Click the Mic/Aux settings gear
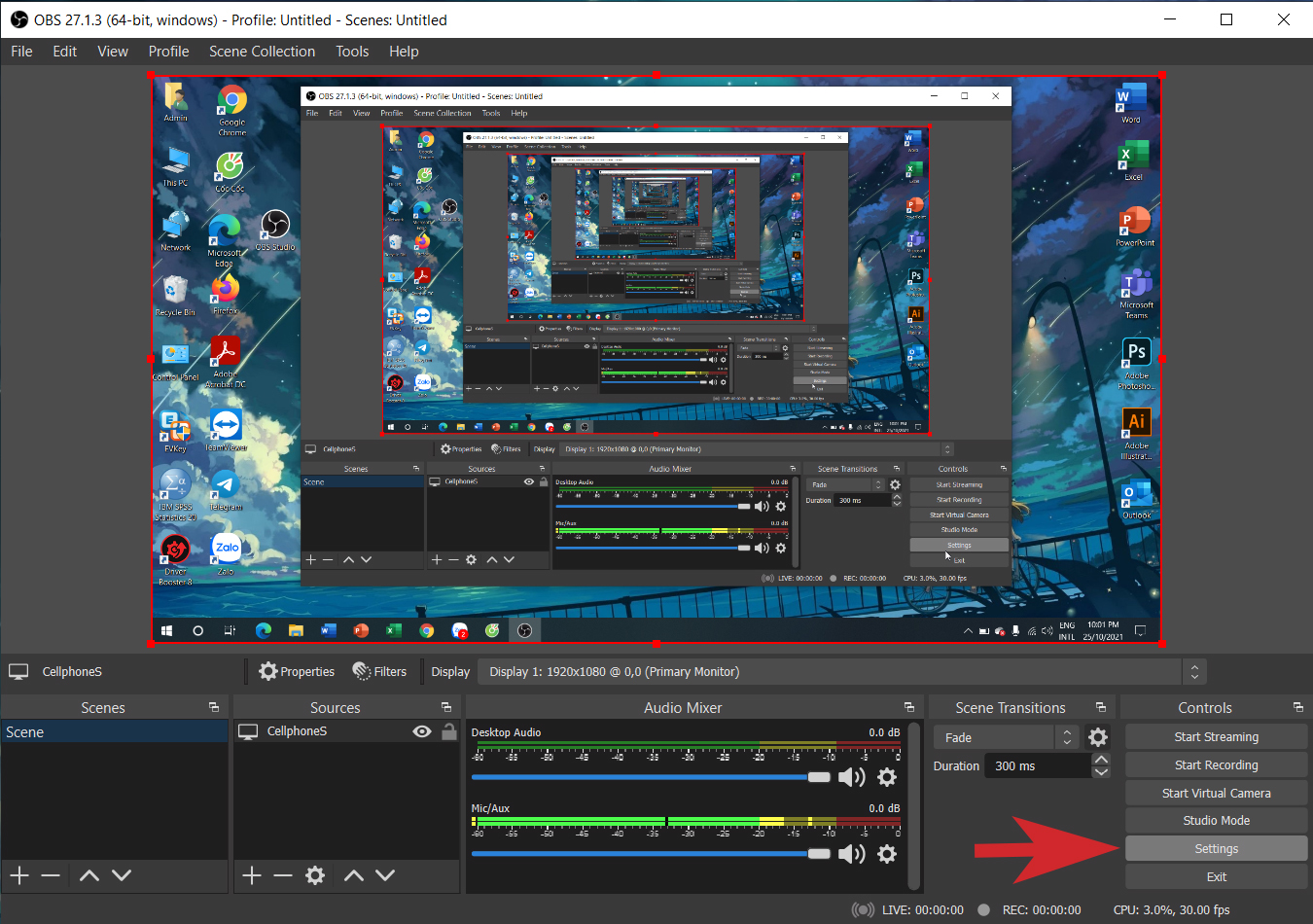This screenshot has height=924, width=1313. [x=885, y=854]
